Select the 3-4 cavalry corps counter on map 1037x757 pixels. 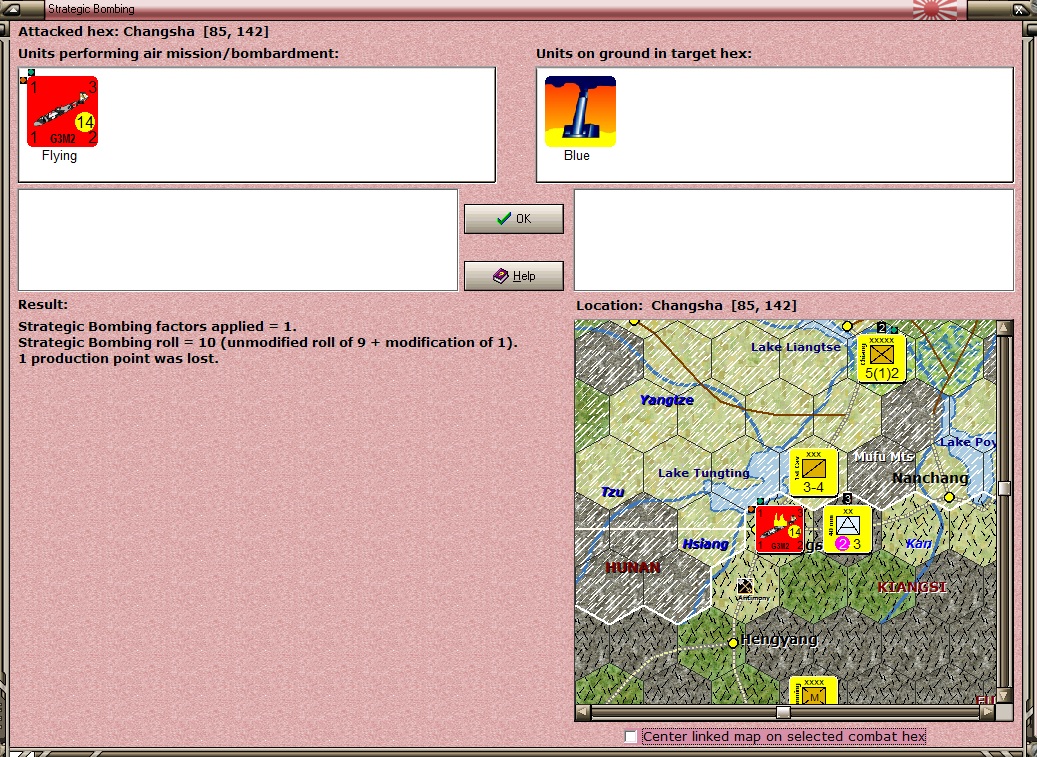tap(813, 473)
